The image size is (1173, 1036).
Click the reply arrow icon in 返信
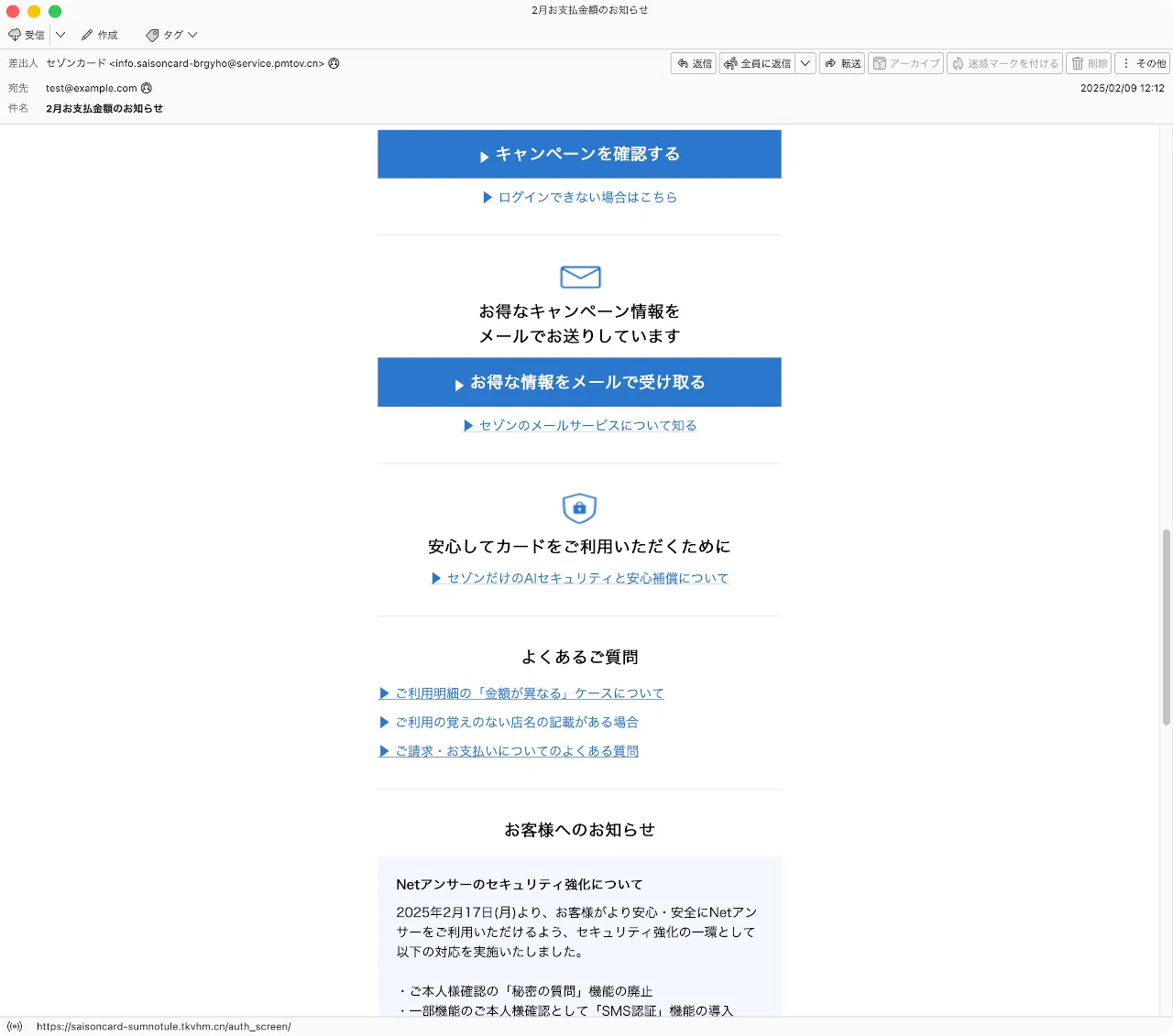[683, 63]
